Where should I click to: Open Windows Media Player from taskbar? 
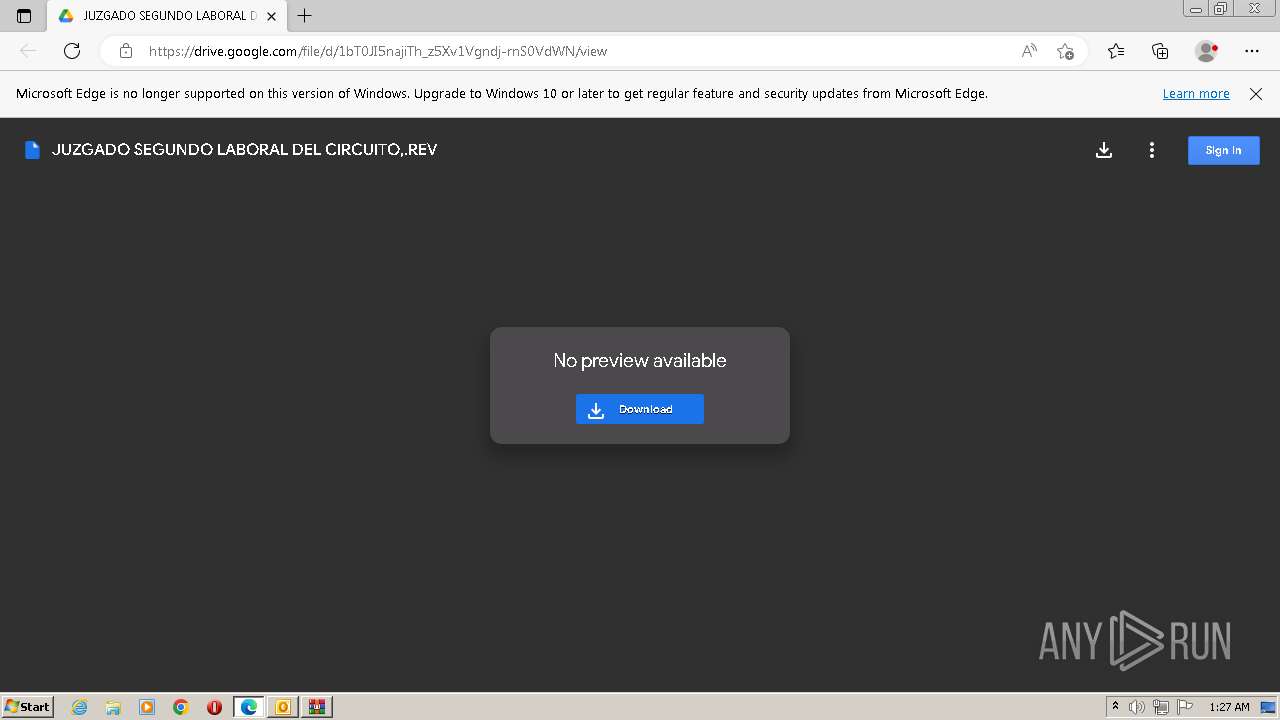147,707
